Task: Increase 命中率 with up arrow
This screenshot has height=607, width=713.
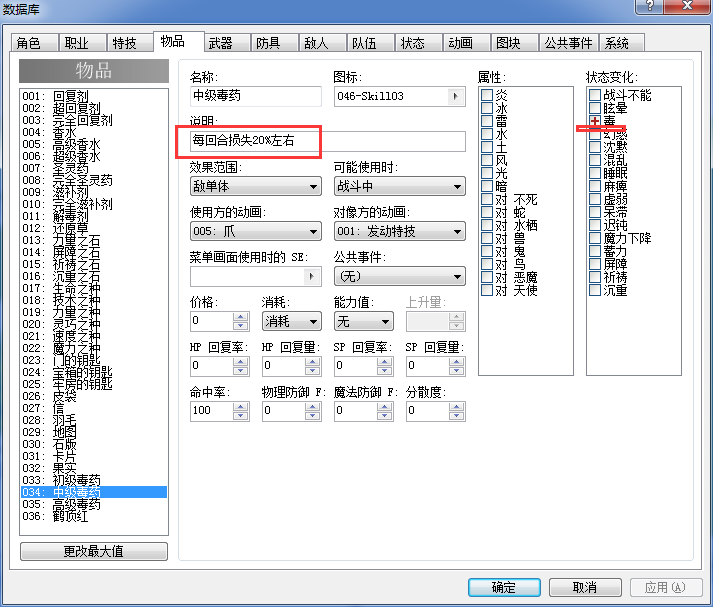Action: (241, 407)
